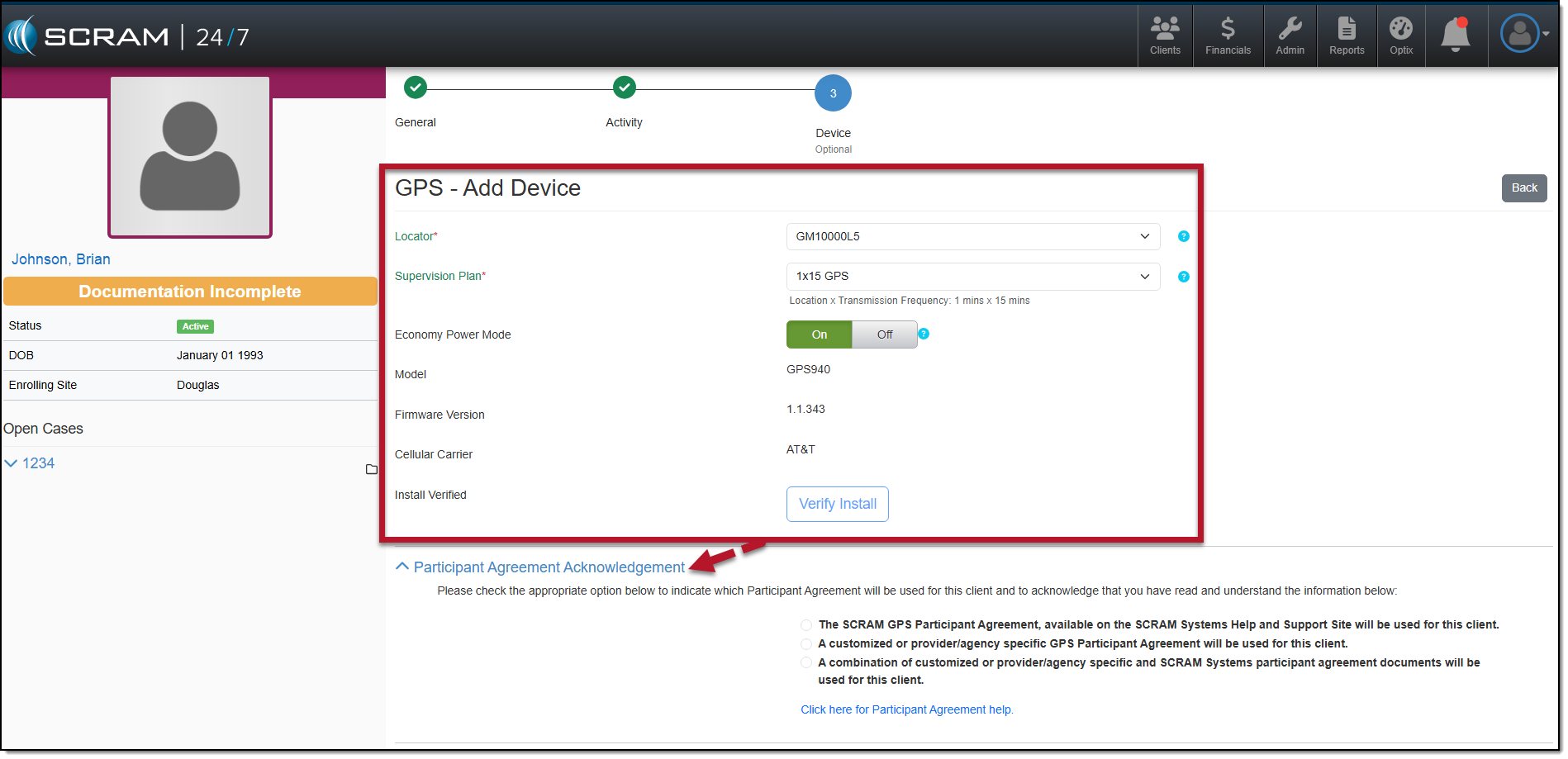1568x759 pixels.
Task: Choose the combination agreement documents option
Action: pyautogui.click(x=806, y=663)
